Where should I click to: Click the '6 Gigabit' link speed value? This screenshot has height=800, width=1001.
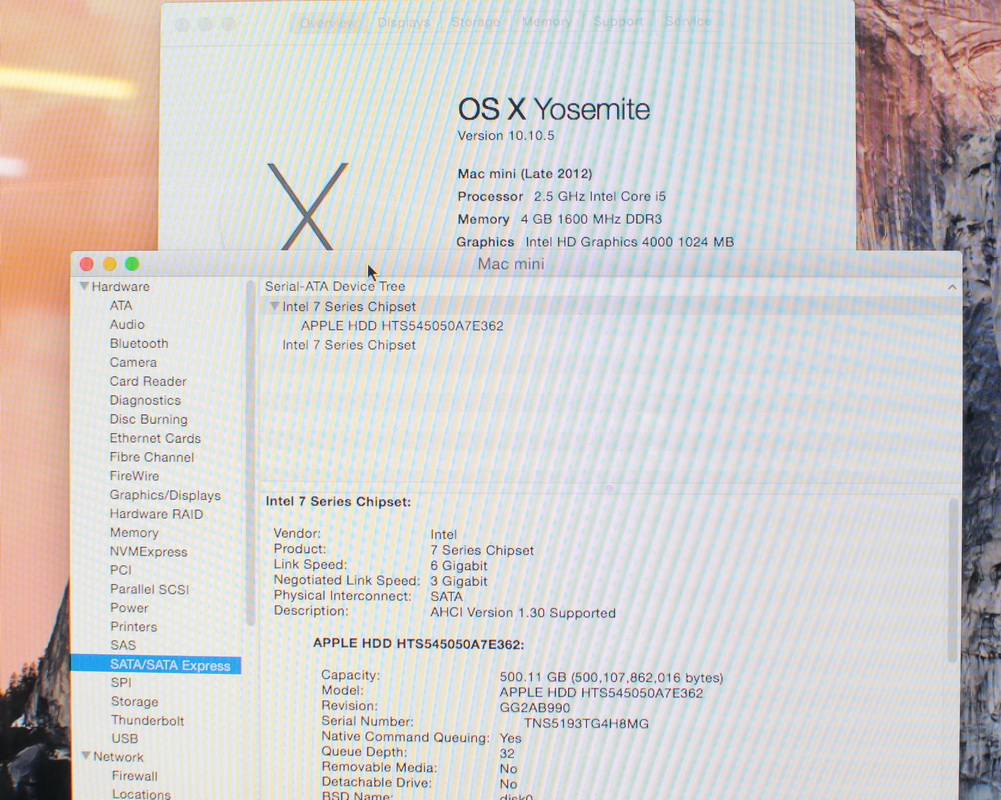458,566
